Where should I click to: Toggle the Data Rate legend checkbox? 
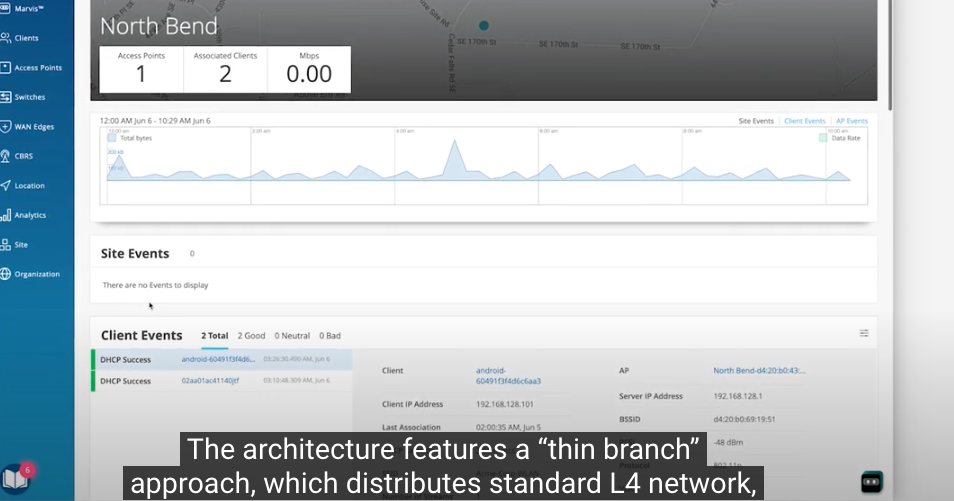[x=823, y=138]
